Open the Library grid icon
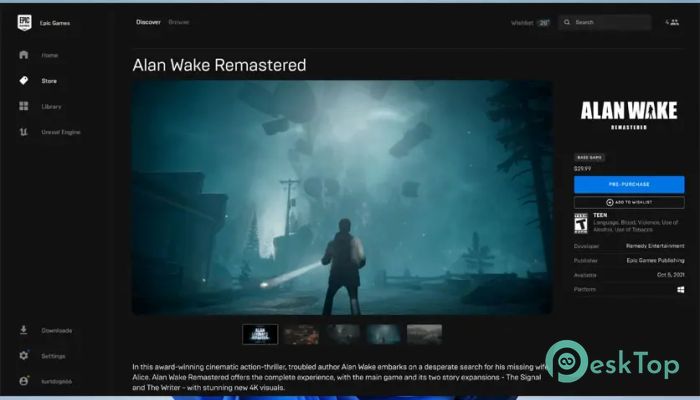Viewport: 700px width, 400px height. 24,106
